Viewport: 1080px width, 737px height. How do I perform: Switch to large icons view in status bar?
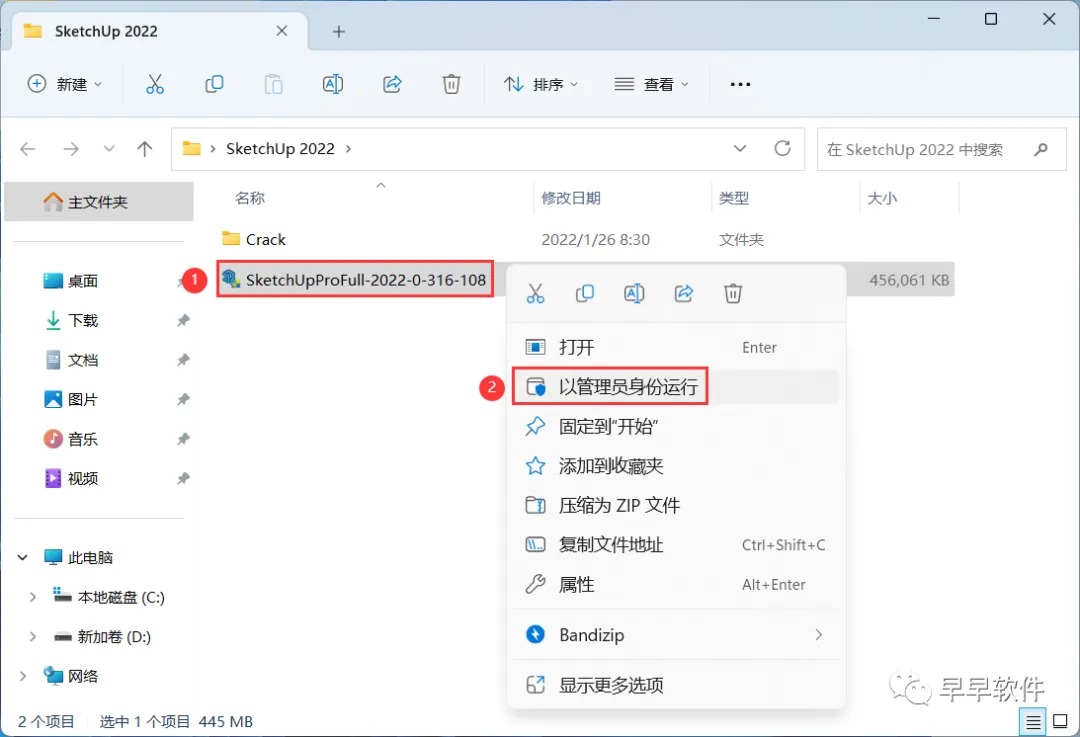[x=1061, y=722]
